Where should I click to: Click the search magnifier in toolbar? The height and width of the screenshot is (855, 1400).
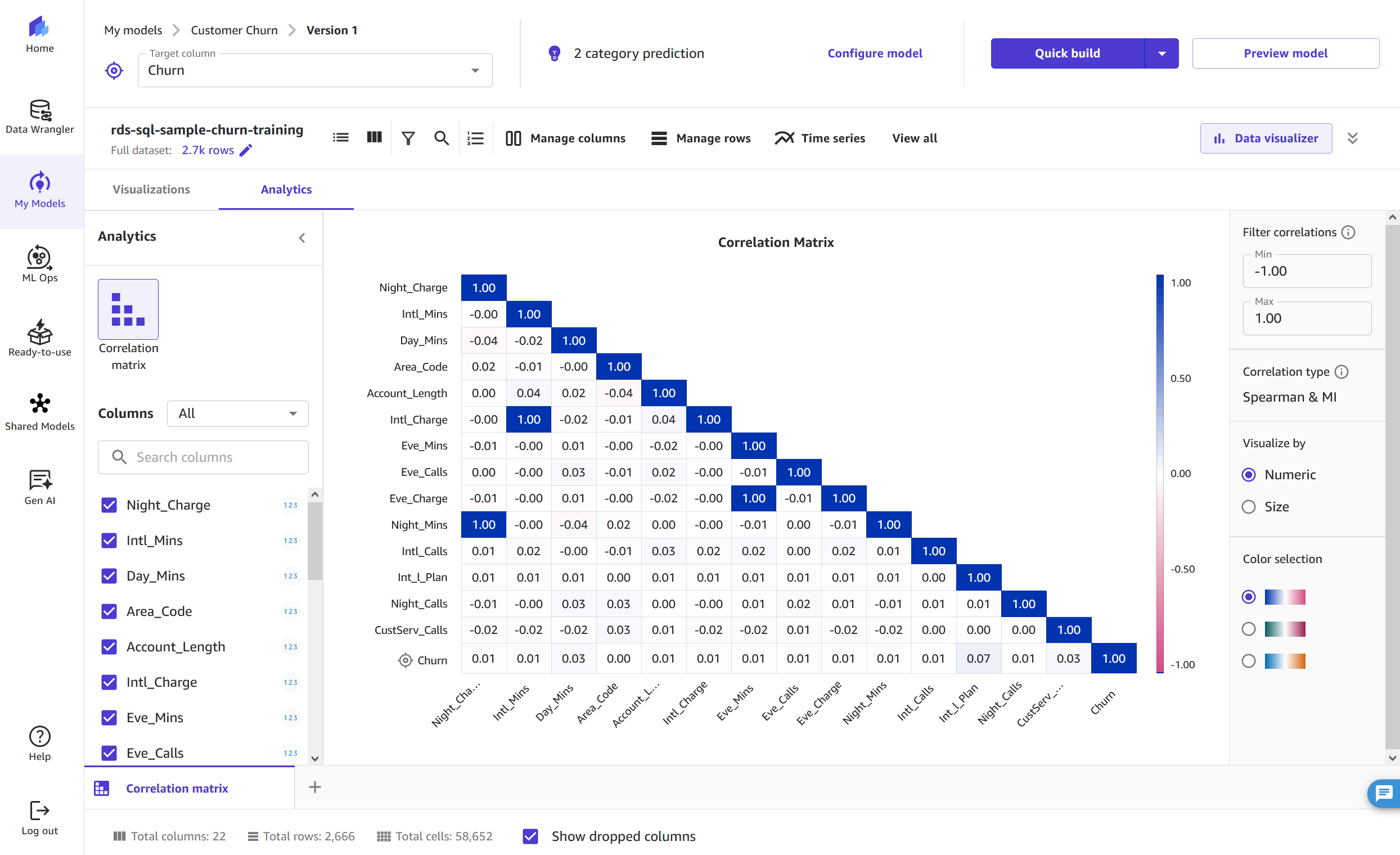pyautogui.click(x=442, y=138)
